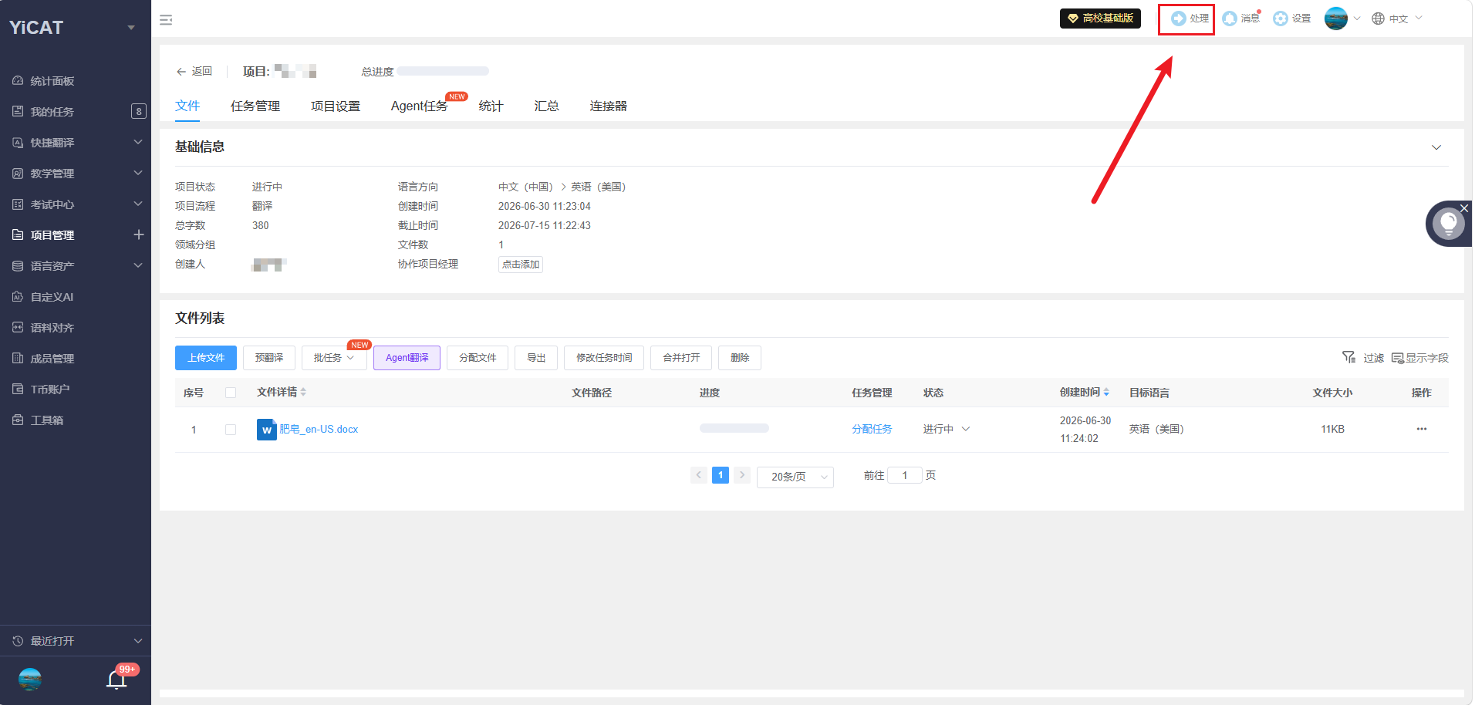The image size is (1476, 706).
Task: Toggle the select-all checkbox in table header
Action: [231, 393]
